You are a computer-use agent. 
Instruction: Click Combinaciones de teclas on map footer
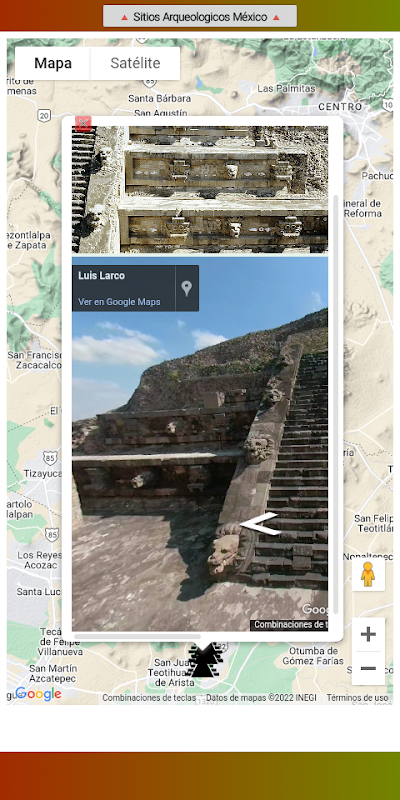coord(148,697)
